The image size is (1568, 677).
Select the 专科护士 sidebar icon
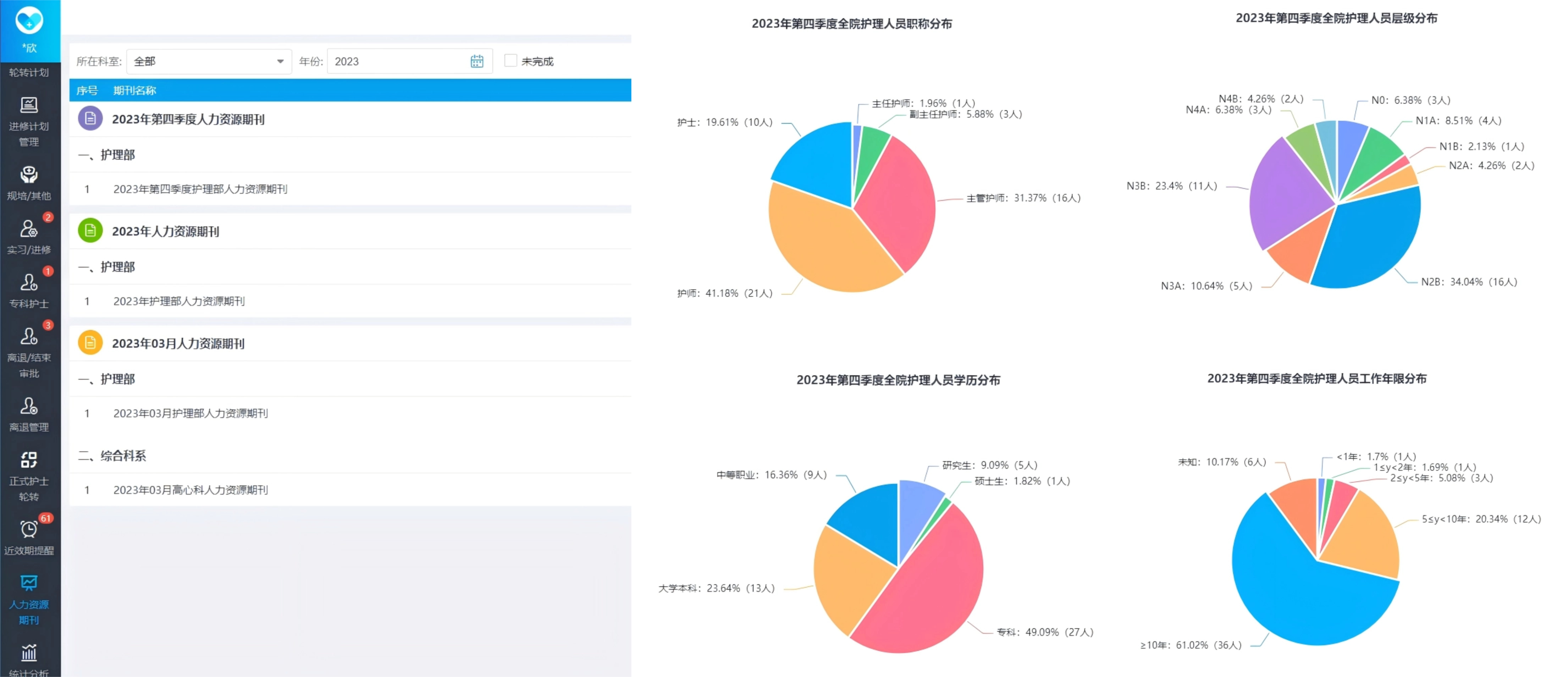(x=29, y=282)
